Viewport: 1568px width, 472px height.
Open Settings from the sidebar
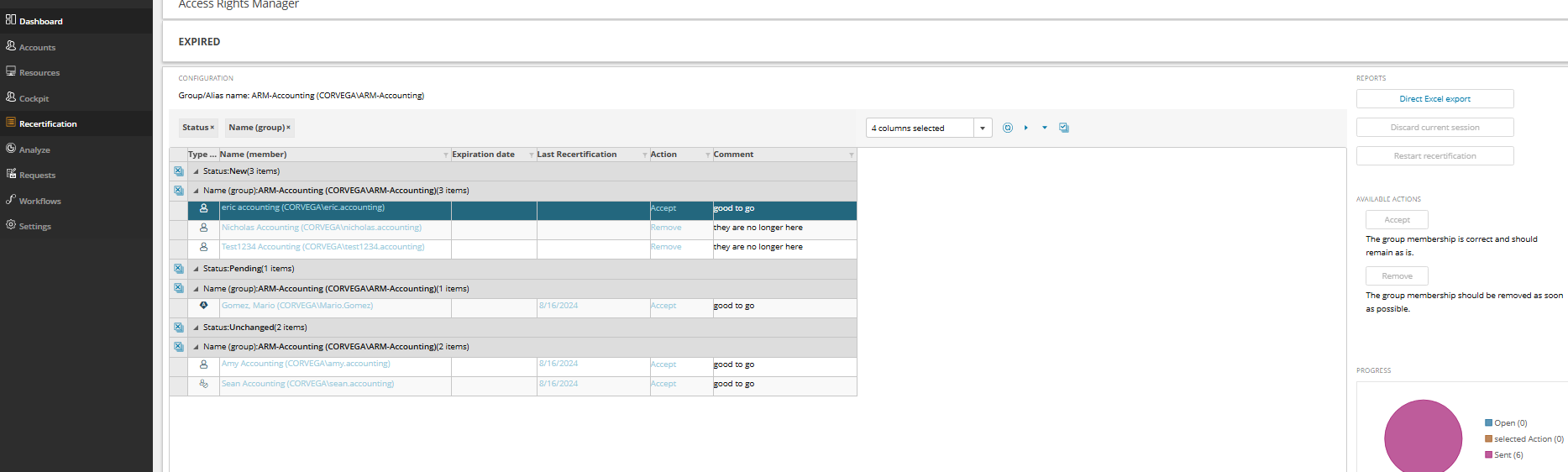point(34,226)
